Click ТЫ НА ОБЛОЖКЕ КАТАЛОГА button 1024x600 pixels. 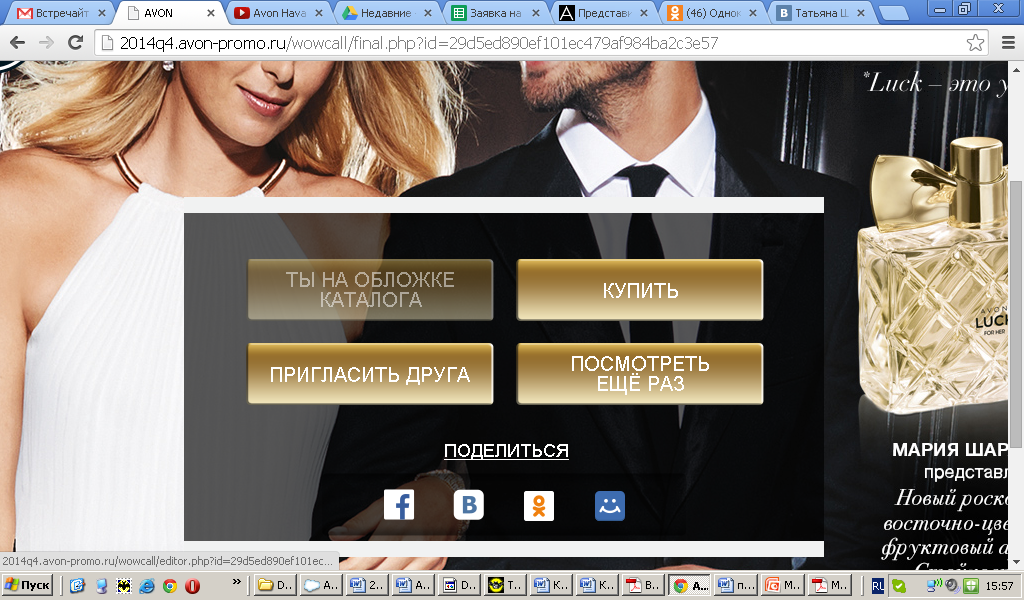370,290
